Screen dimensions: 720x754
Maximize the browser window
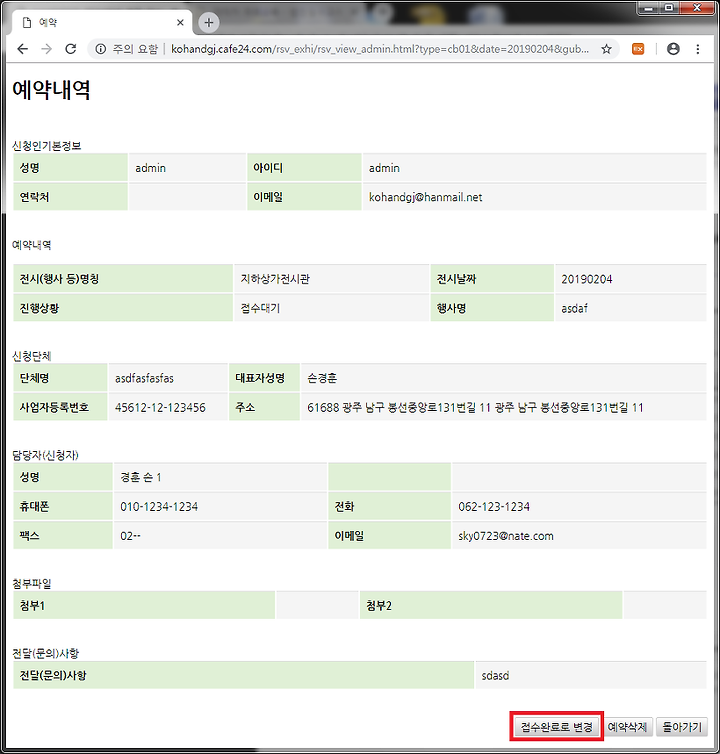(x=669, y=8)
